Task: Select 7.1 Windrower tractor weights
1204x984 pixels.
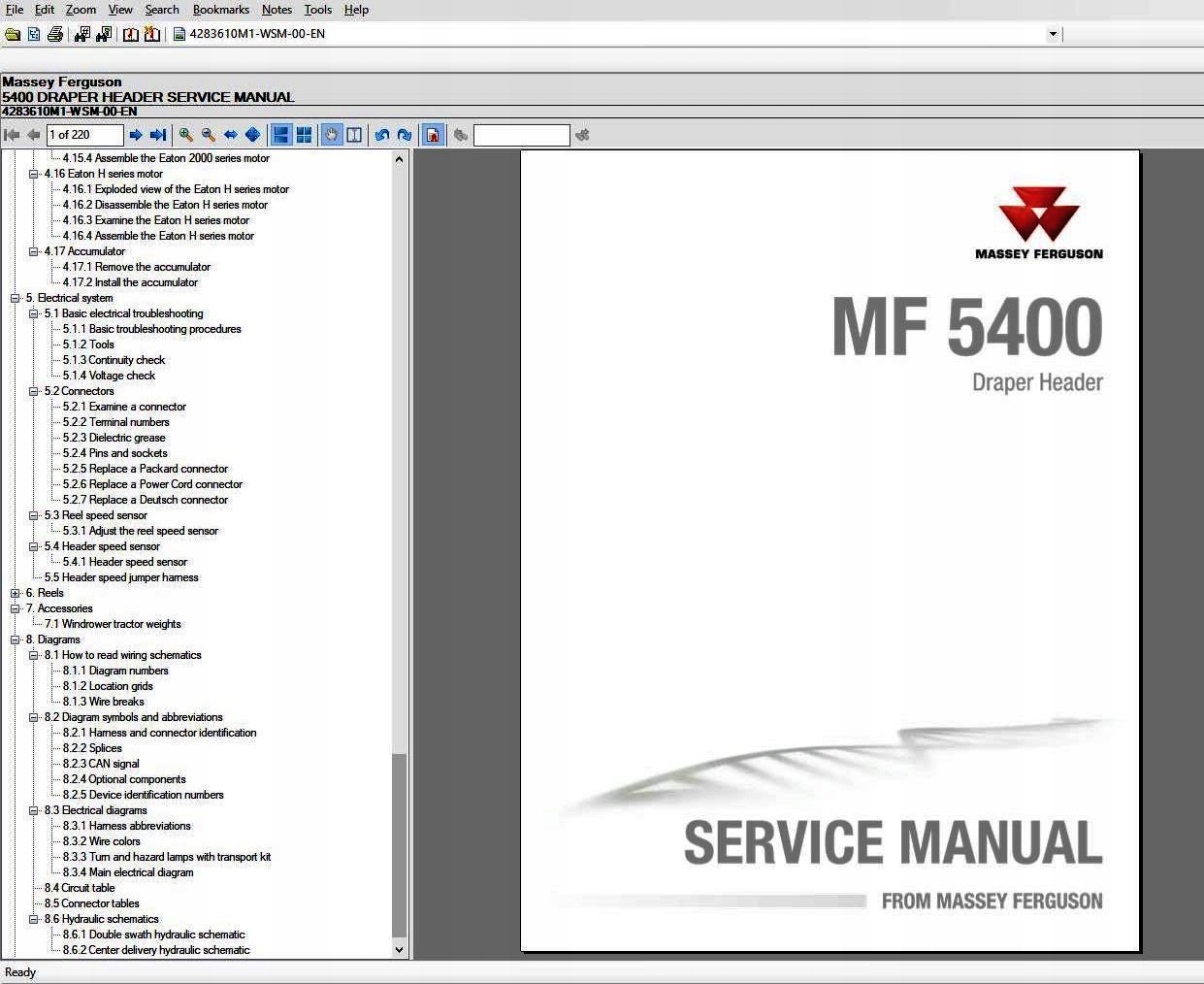Action: [113, 624]
